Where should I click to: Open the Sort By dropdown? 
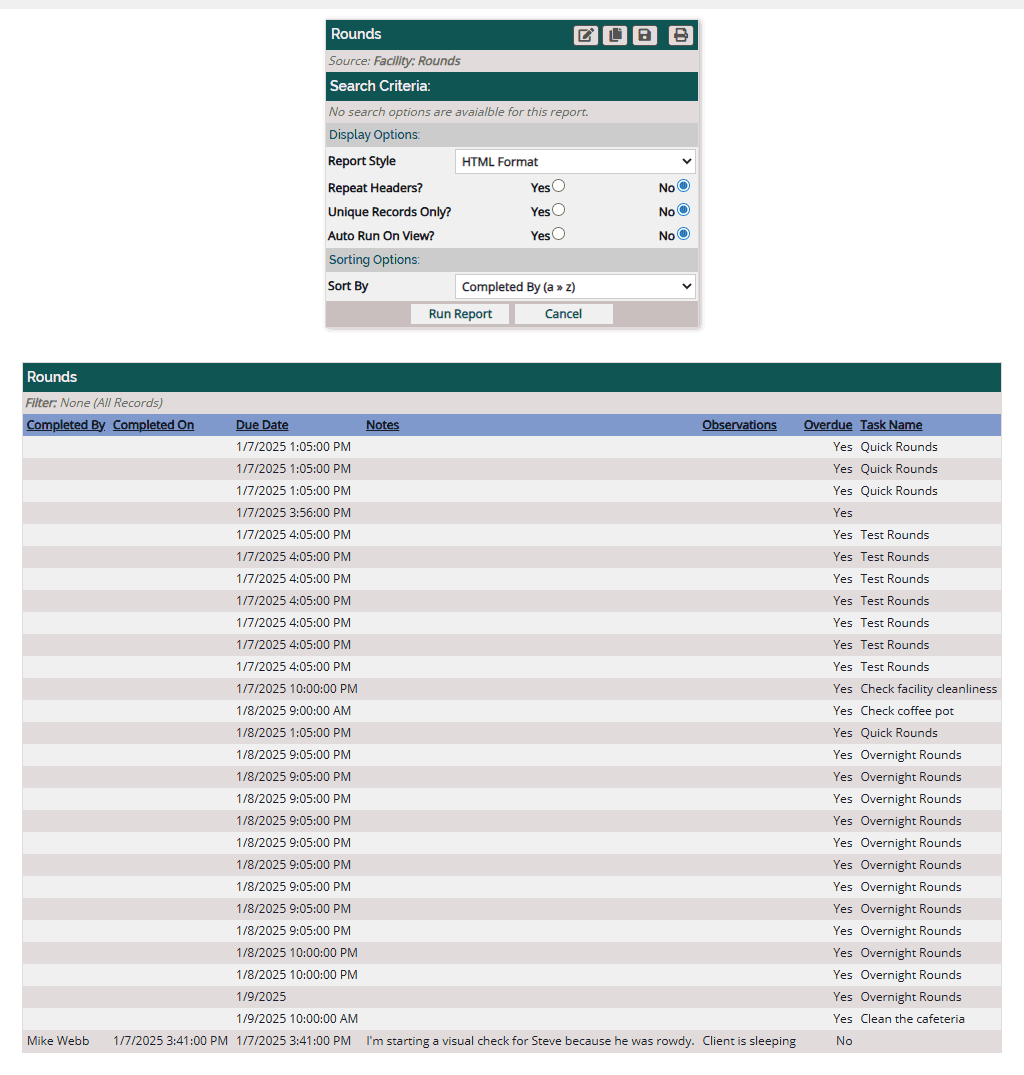[575, 287]
